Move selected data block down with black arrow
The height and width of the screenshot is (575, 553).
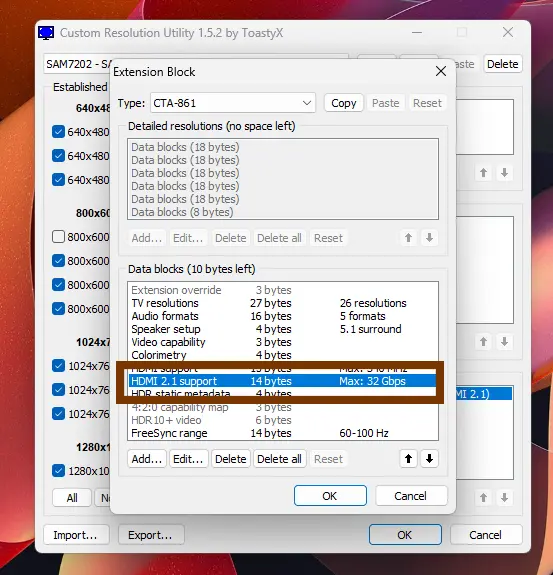pyautogui.click(x=429, y=458)
